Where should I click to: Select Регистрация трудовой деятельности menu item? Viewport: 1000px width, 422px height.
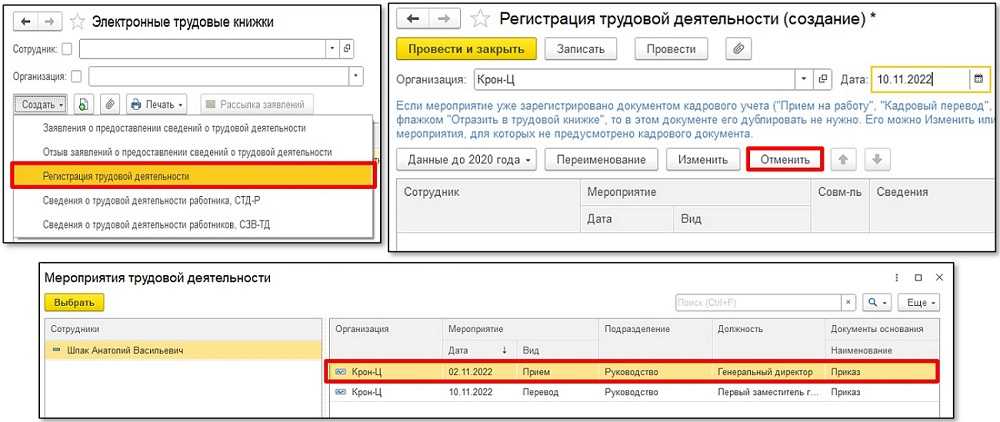(x=192, y=176)
